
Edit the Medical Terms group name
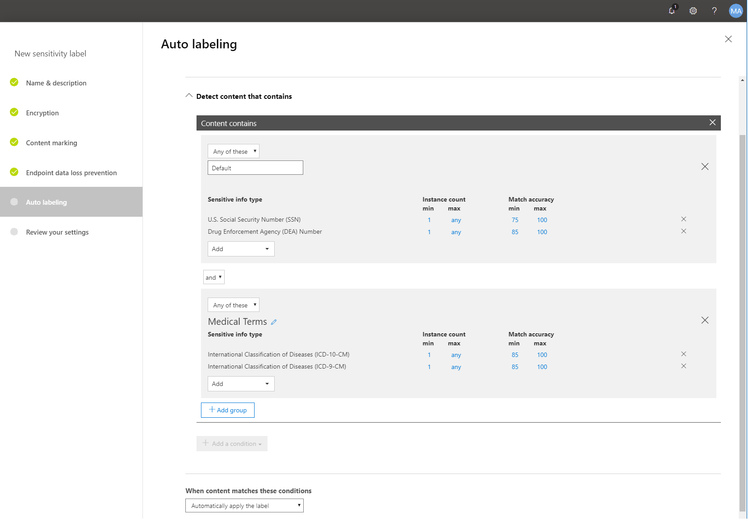click(x=274, y=322)
